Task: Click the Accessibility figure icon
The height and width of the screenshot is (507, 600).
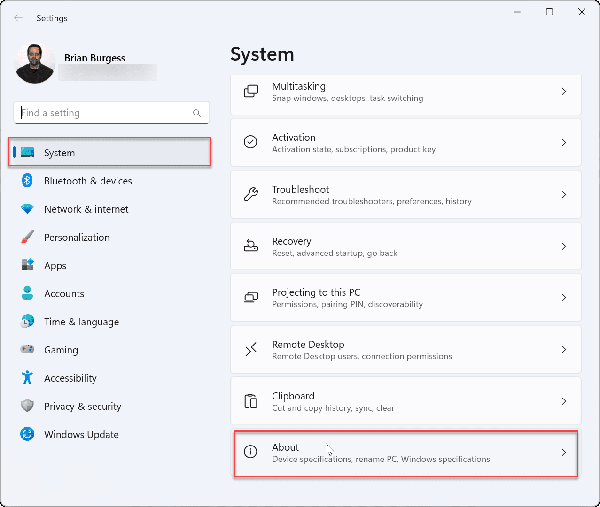Action: coord(27,377)
